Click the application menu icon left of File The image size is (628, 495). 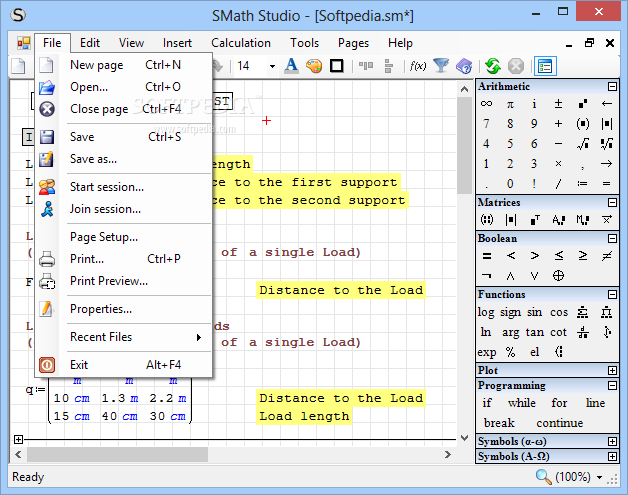[24, 43]
